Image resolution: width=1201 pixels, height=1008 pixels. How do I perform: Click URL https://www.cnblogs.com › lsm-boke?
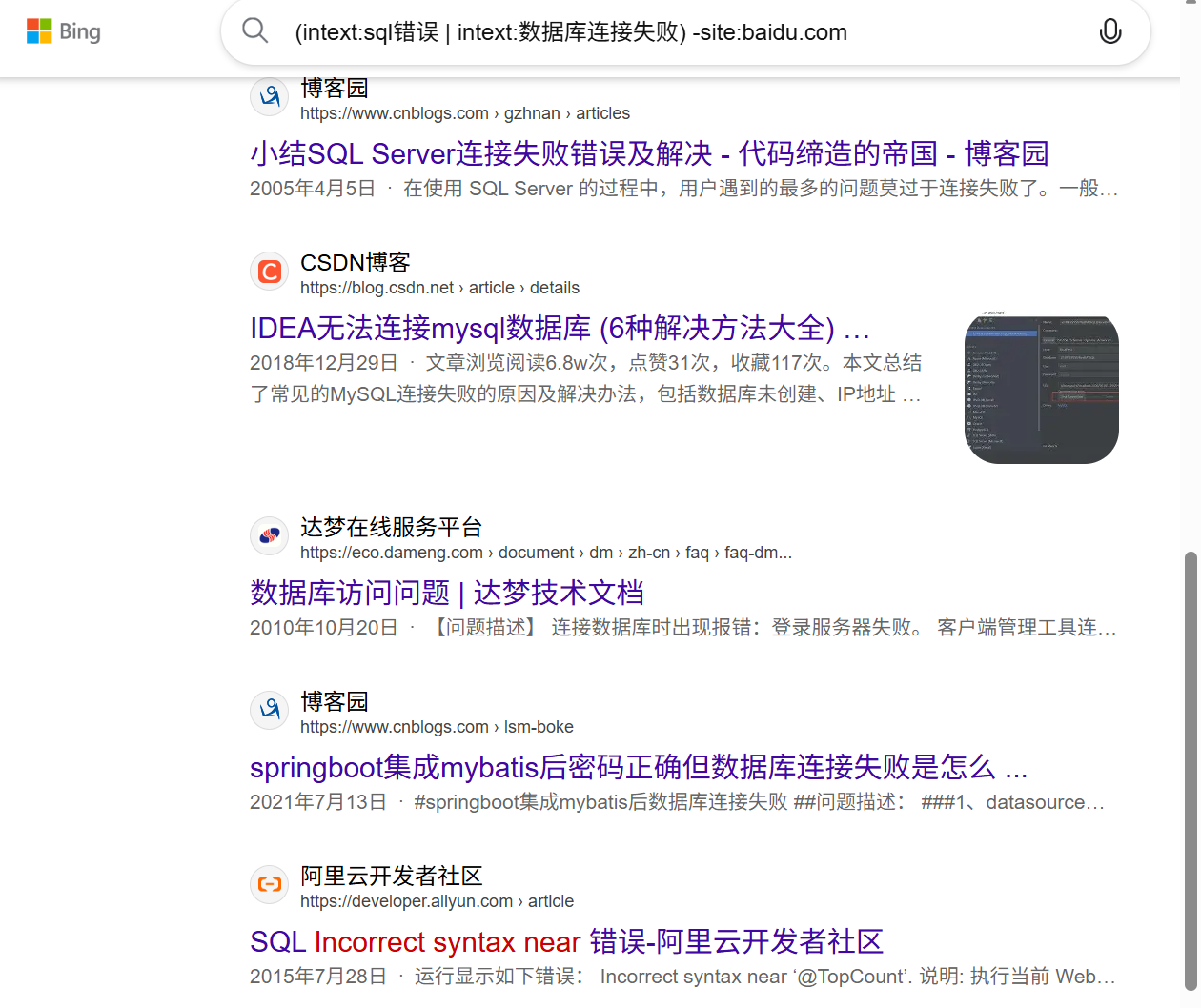[x=437, y=727]
